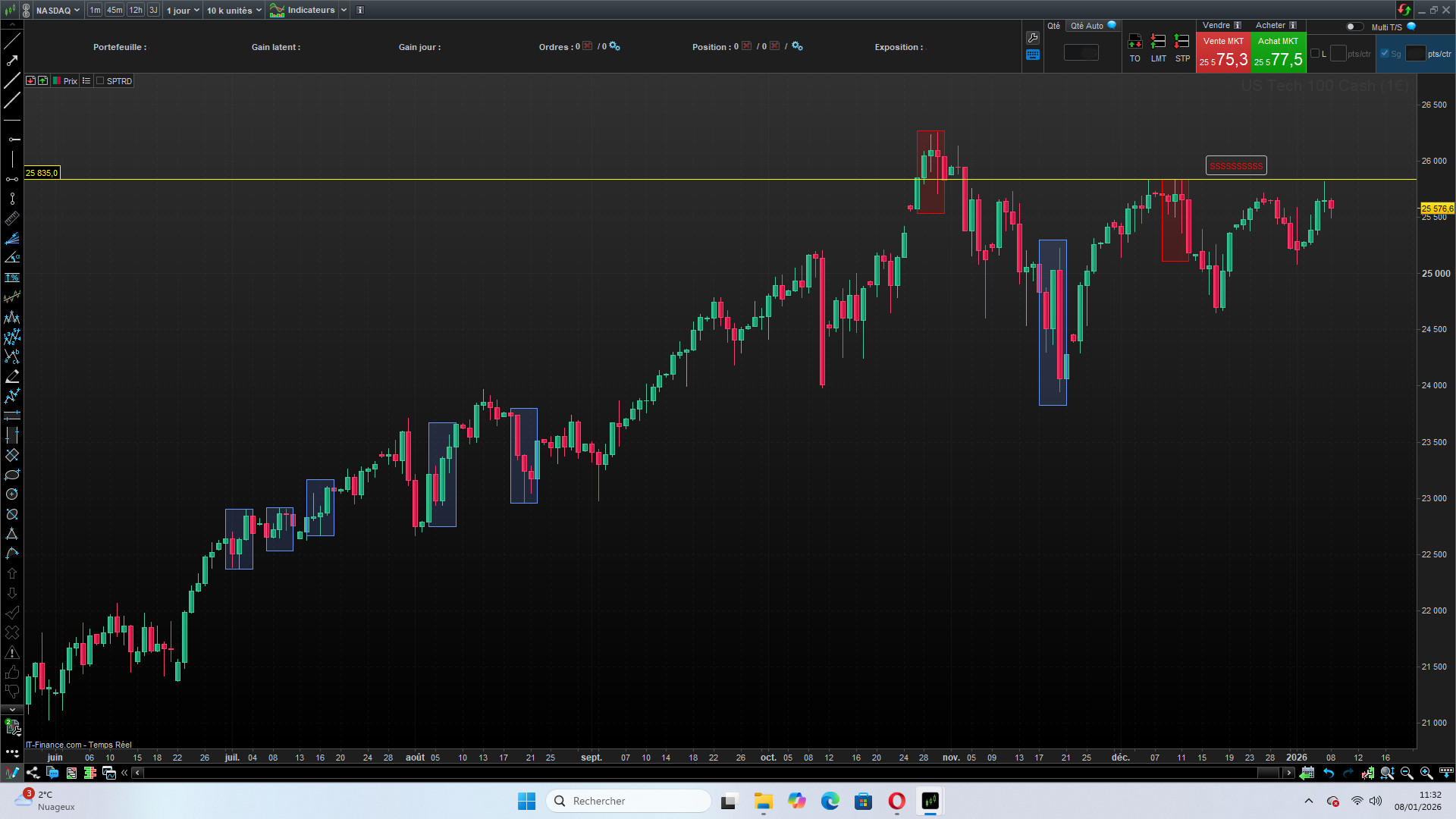The width and height of the screenshot is (1456, 819).
Task: Click the share icon in bottom toolbar
Action: click(x=33, y=773)
